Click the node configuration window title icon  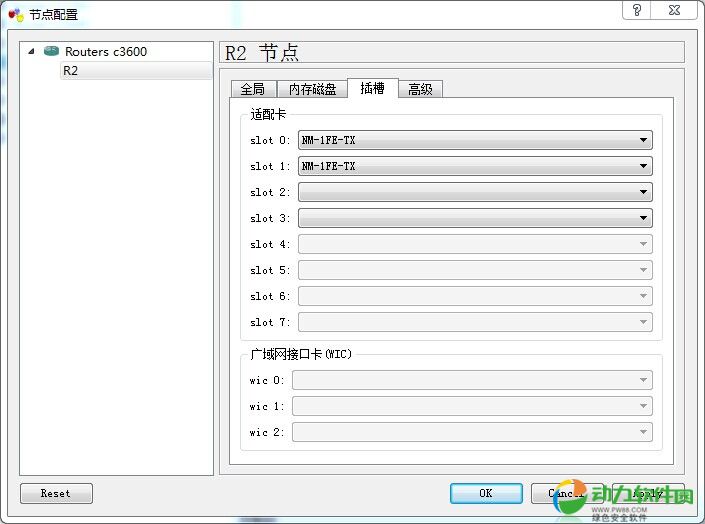15,14
